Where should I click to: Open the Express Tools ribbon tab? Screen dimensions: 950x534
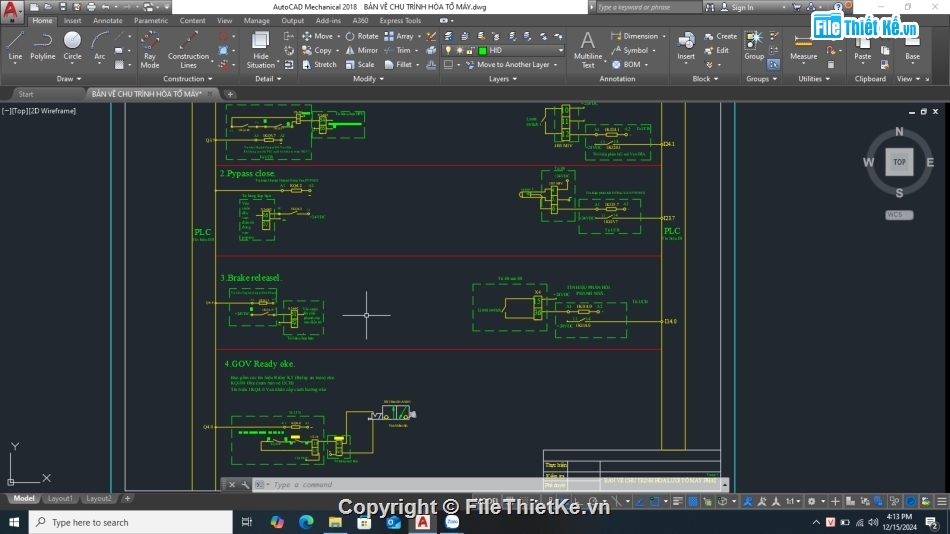point(400,21)
